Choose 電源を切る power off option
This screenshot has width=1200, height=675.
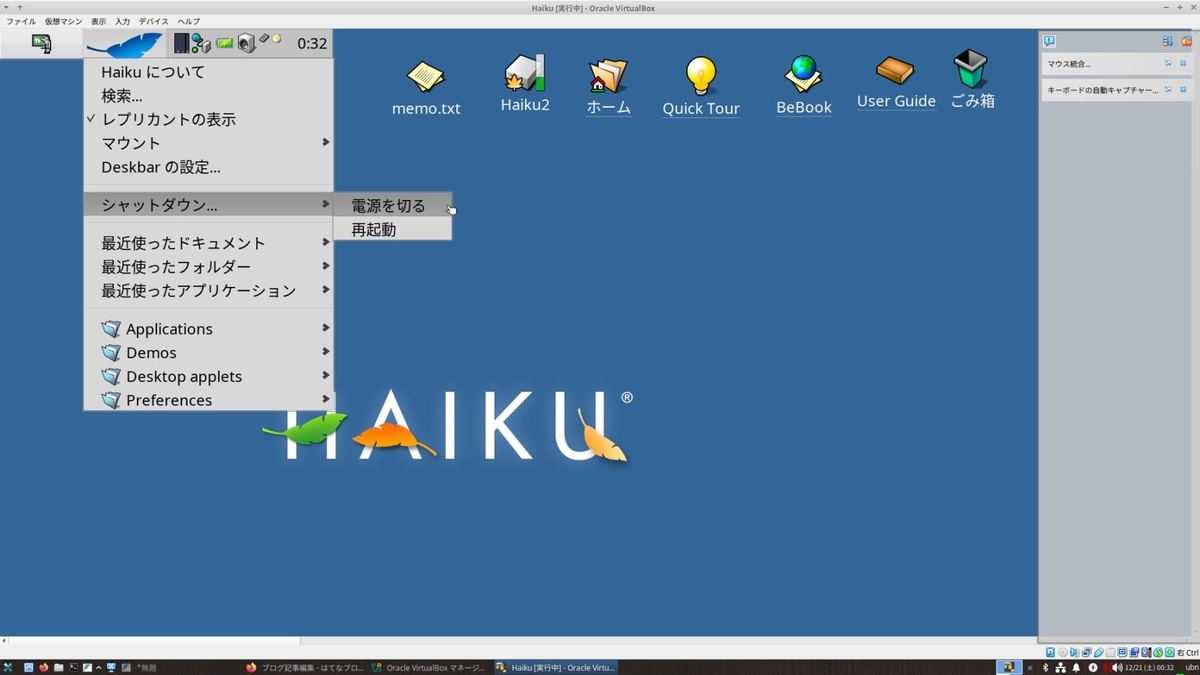[x=392, y=206]
